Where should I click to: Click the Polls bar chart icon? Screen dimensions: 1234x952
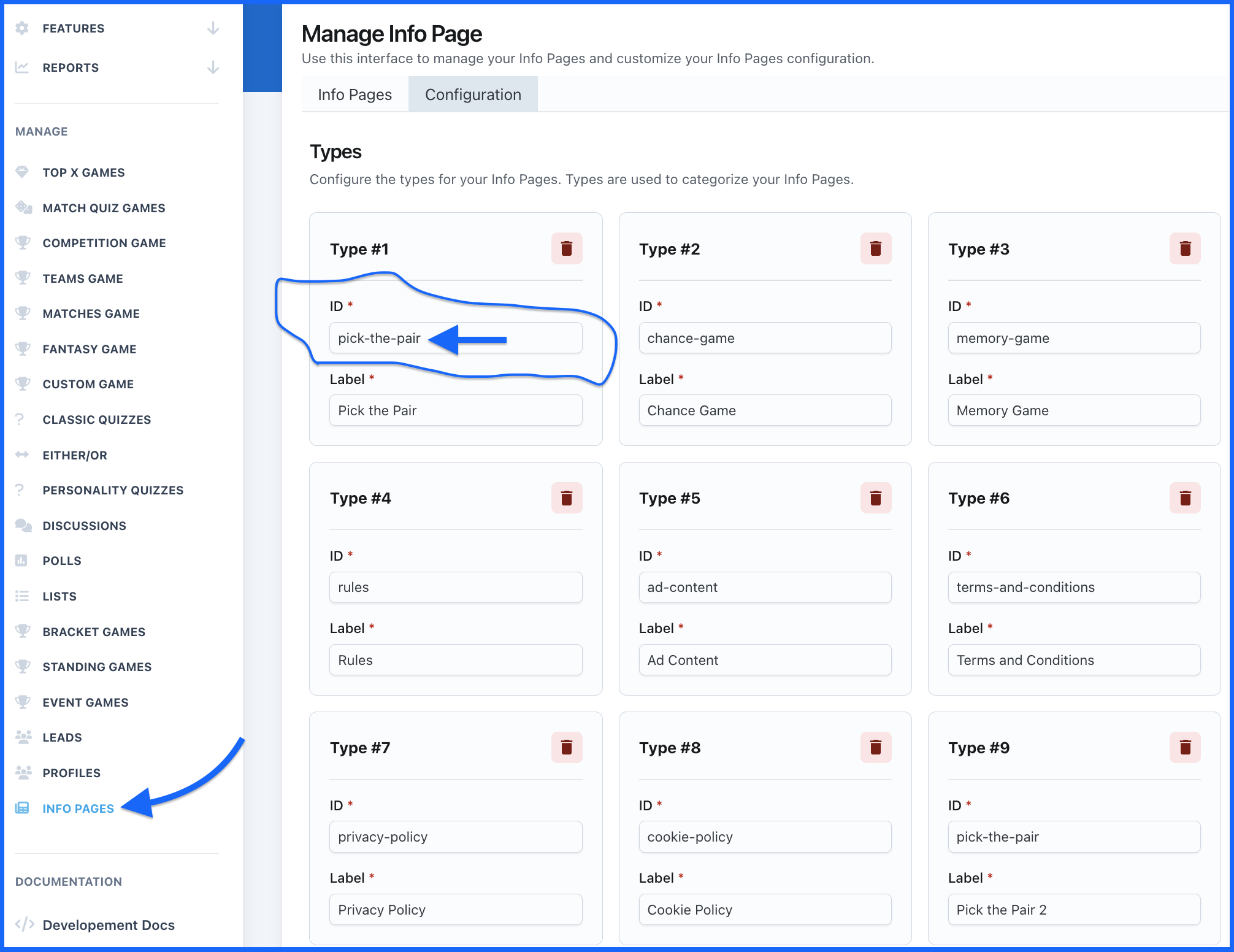(x=22, y=561)
